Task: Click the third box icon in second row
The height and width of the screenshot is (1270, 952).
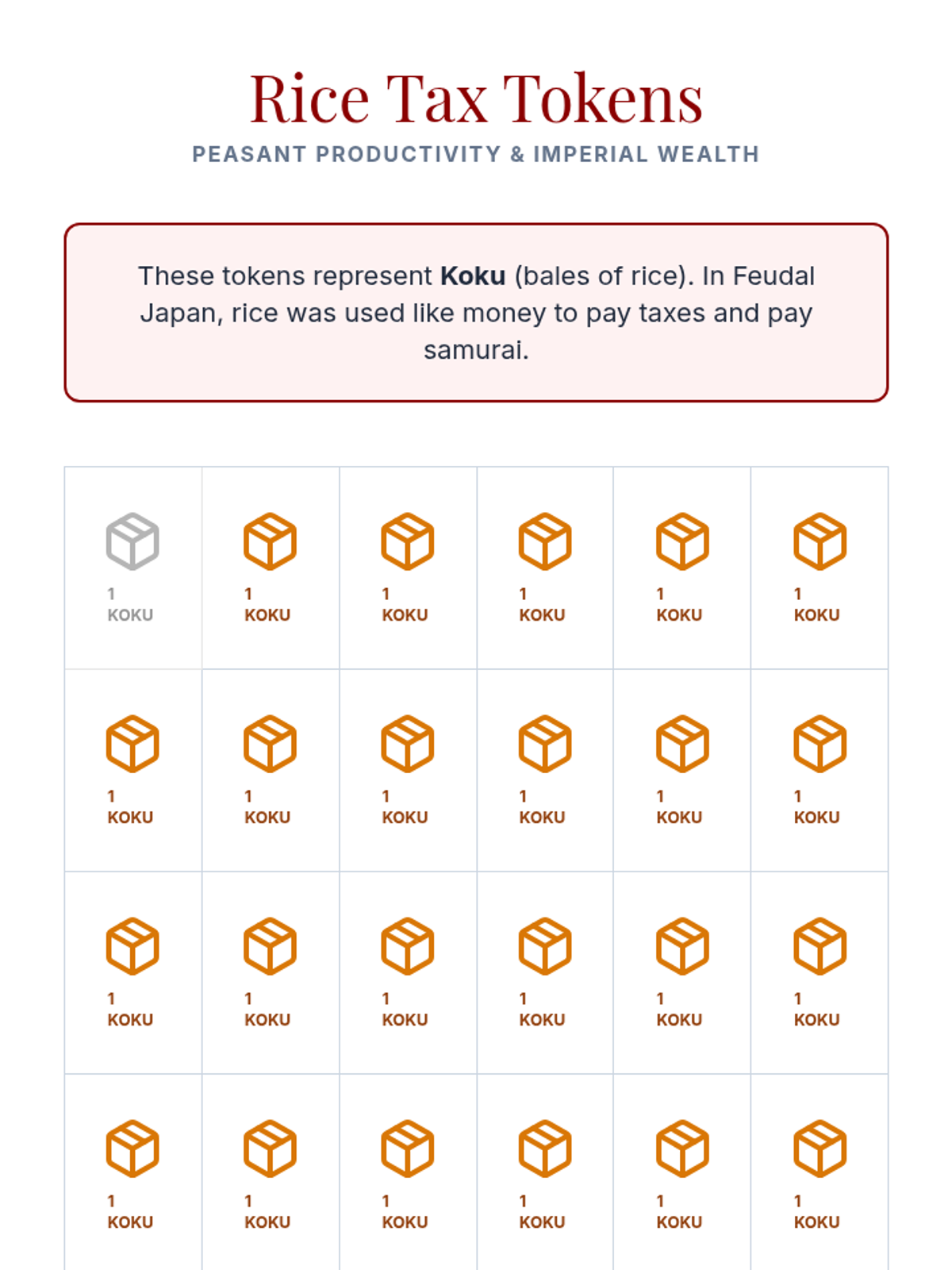Action: (407, 744)
